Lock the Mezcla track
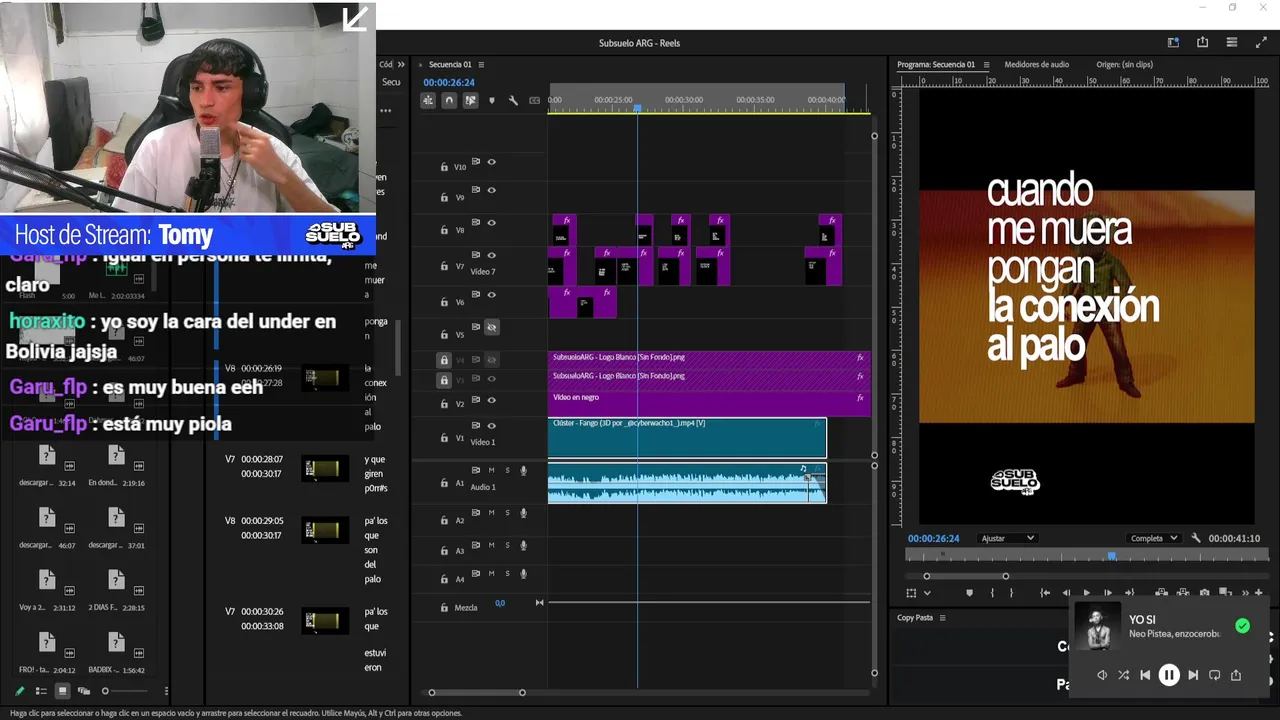 tap(444, 607)
